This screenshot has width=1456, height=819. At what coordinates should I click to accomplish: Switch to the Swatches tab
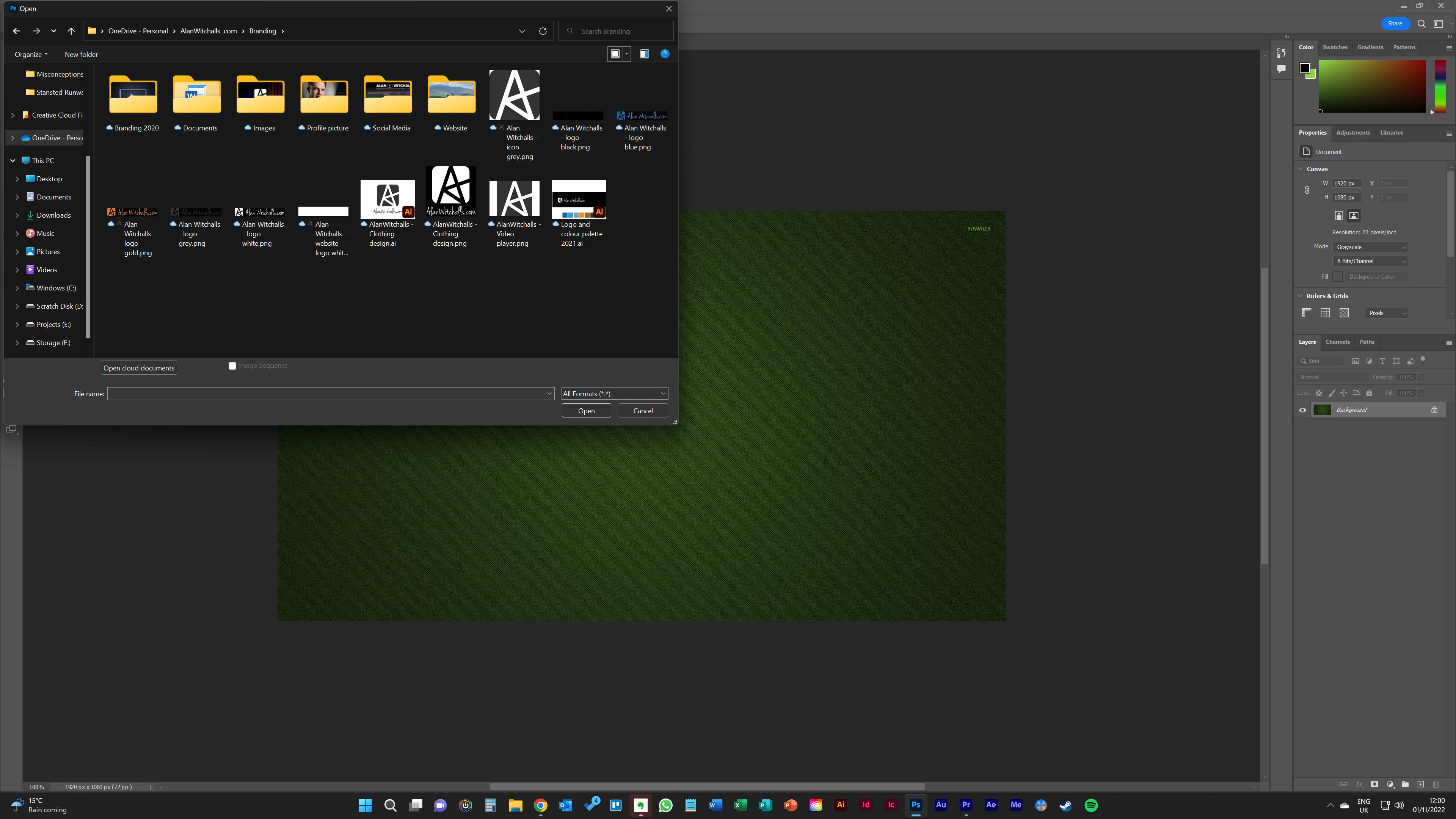(x=1335, y=47)
